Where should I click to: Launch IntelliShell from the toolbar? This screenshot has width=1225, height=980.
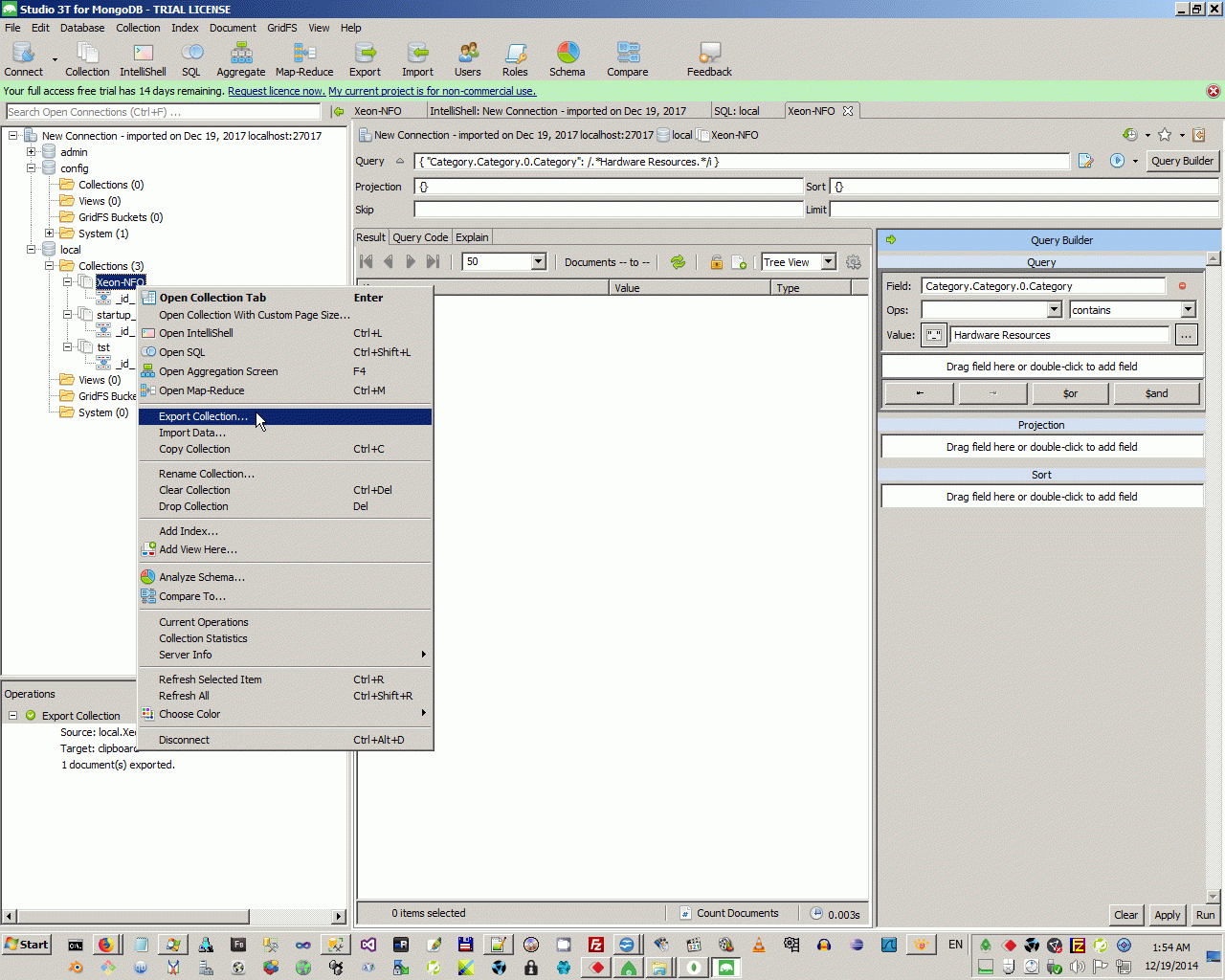coord(143,59)
